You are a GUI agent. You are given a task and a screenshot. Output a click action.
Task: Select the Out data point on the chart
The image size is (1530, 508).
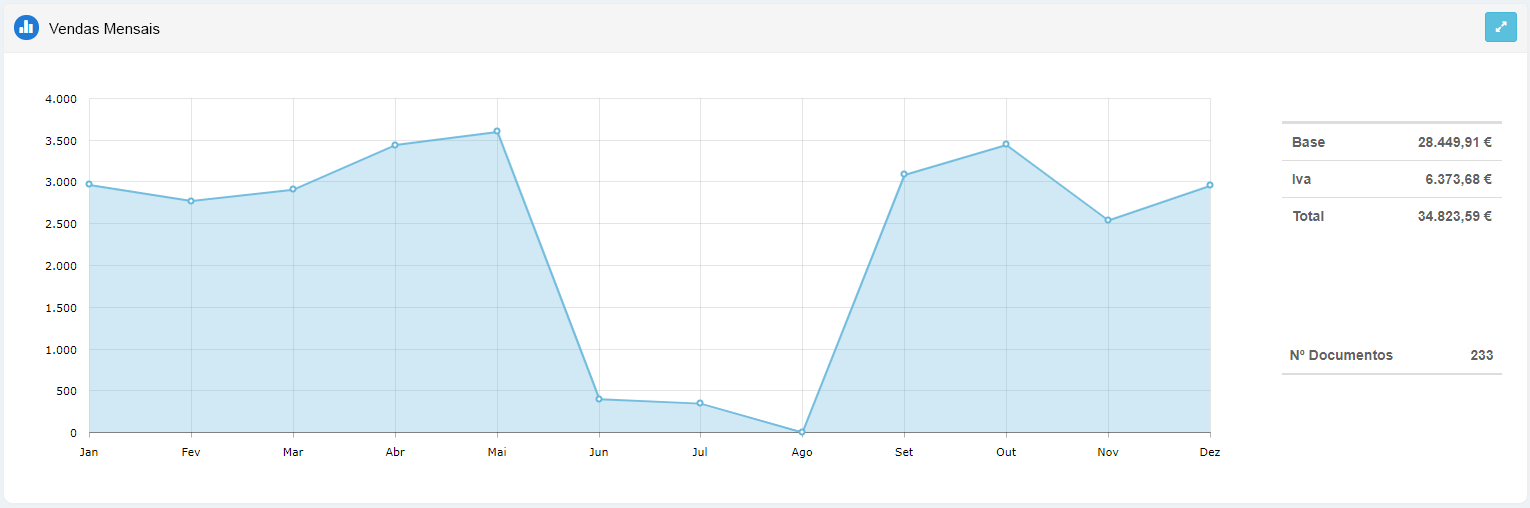click(x=1006, y=144)
